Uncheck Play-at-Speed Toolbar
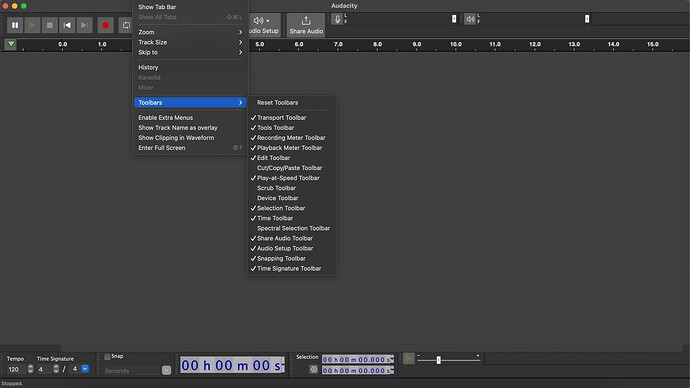This screenshot has height=388, width=690. (292, 178)
